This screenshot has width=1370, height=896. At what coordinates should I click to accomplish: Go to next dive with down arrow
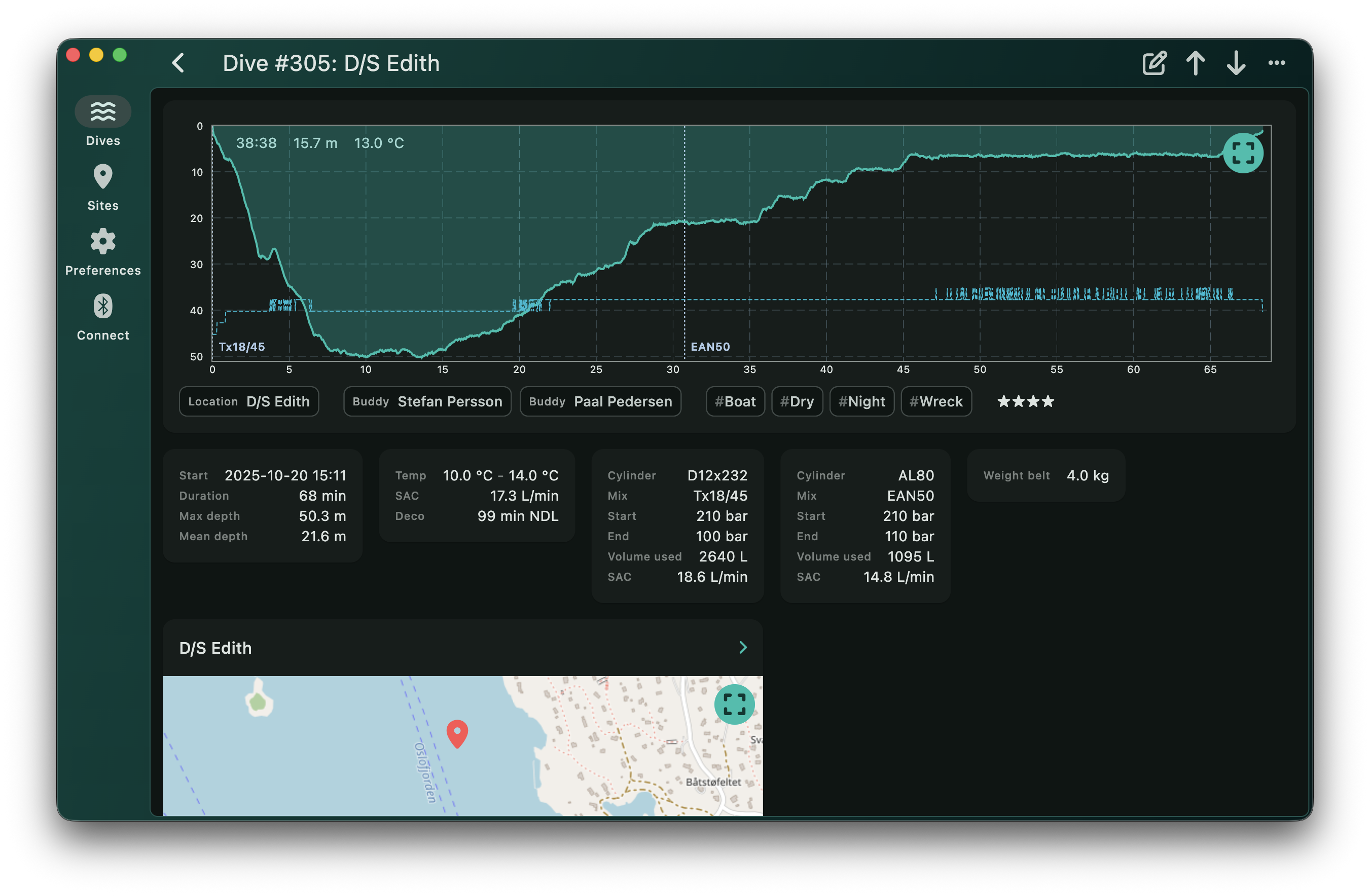click(1236, 63)
